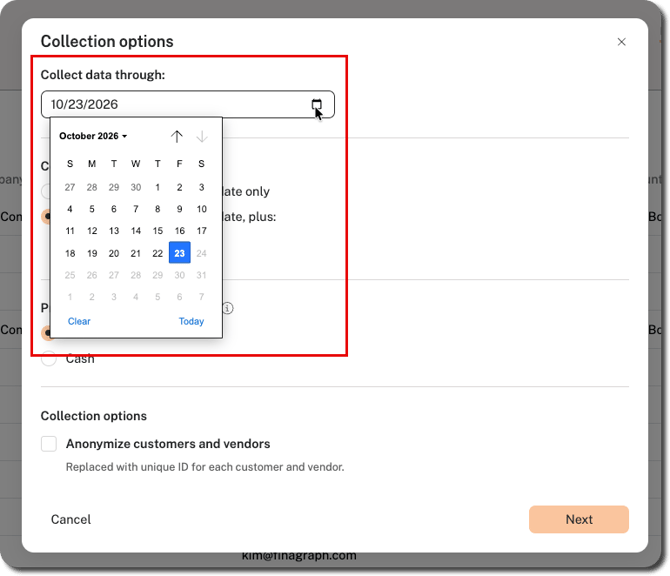Choose October 15 in the calendar
670x576 pixels.
pyautogui.click(x=158, y=231)
